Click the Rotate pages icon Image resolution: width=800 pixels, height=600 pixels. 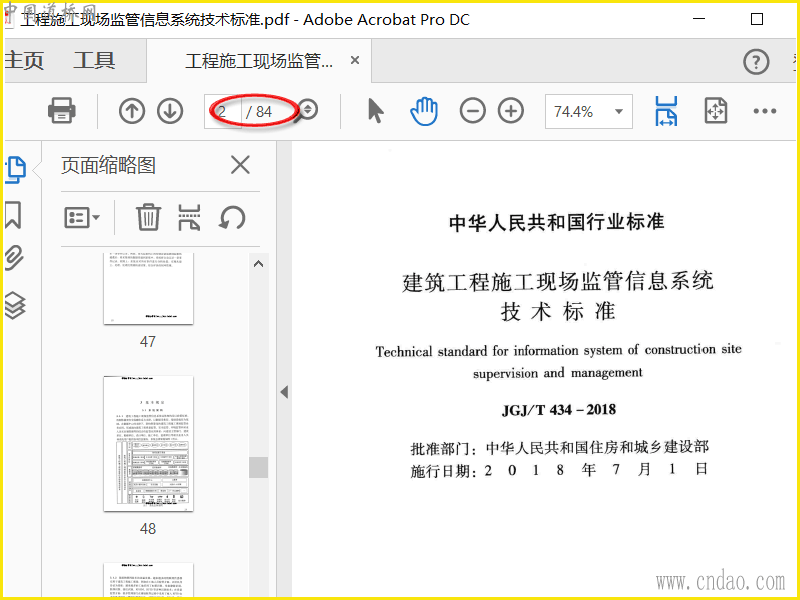click(232, 218)
